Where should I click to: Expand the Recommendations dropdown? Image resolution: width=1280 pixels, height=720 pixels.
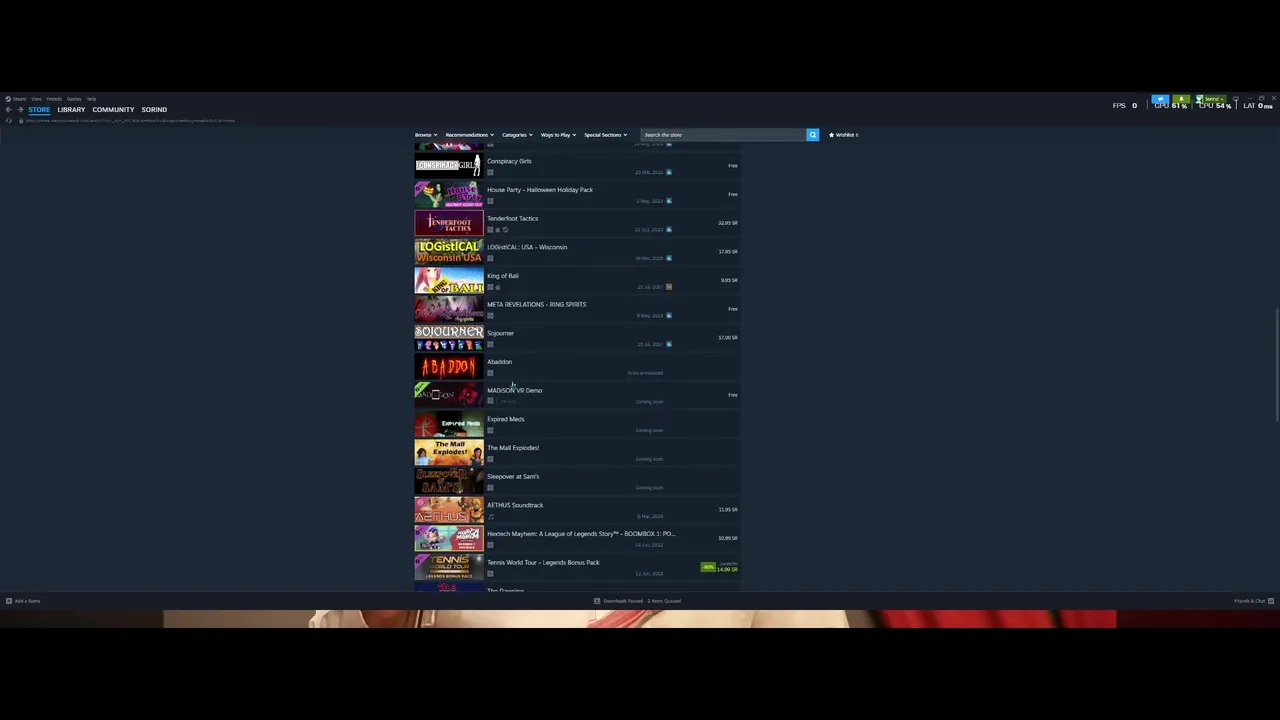470,135
